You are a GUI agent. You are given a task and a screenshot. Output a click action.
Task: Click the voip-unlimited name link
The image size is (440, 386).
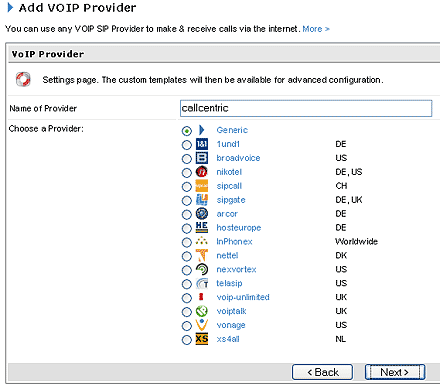coord(243,297)
